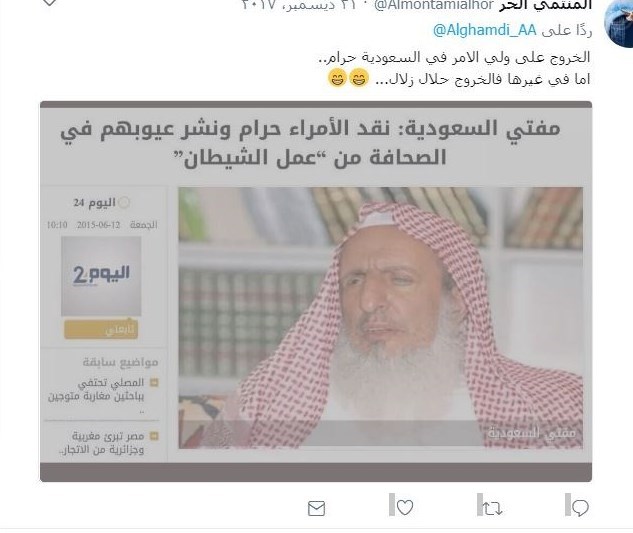Send tweet via the envelope message icon

[x=316, y=508]
